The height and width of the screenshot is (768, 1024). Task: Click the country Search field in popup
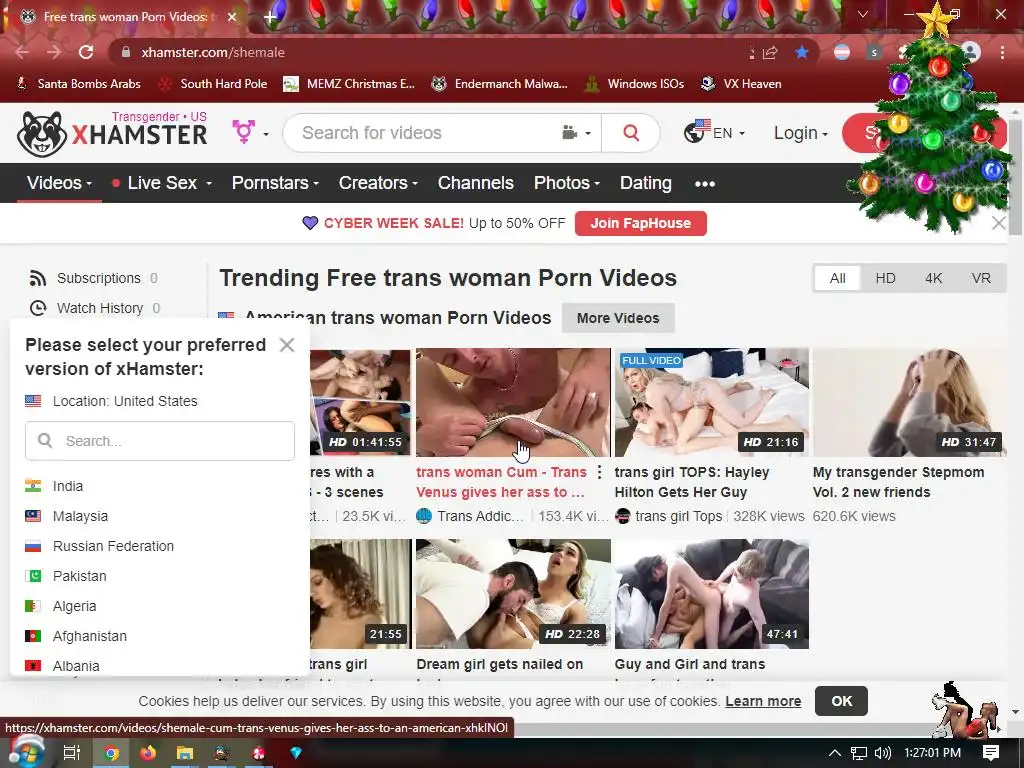[x=160, y=441]
